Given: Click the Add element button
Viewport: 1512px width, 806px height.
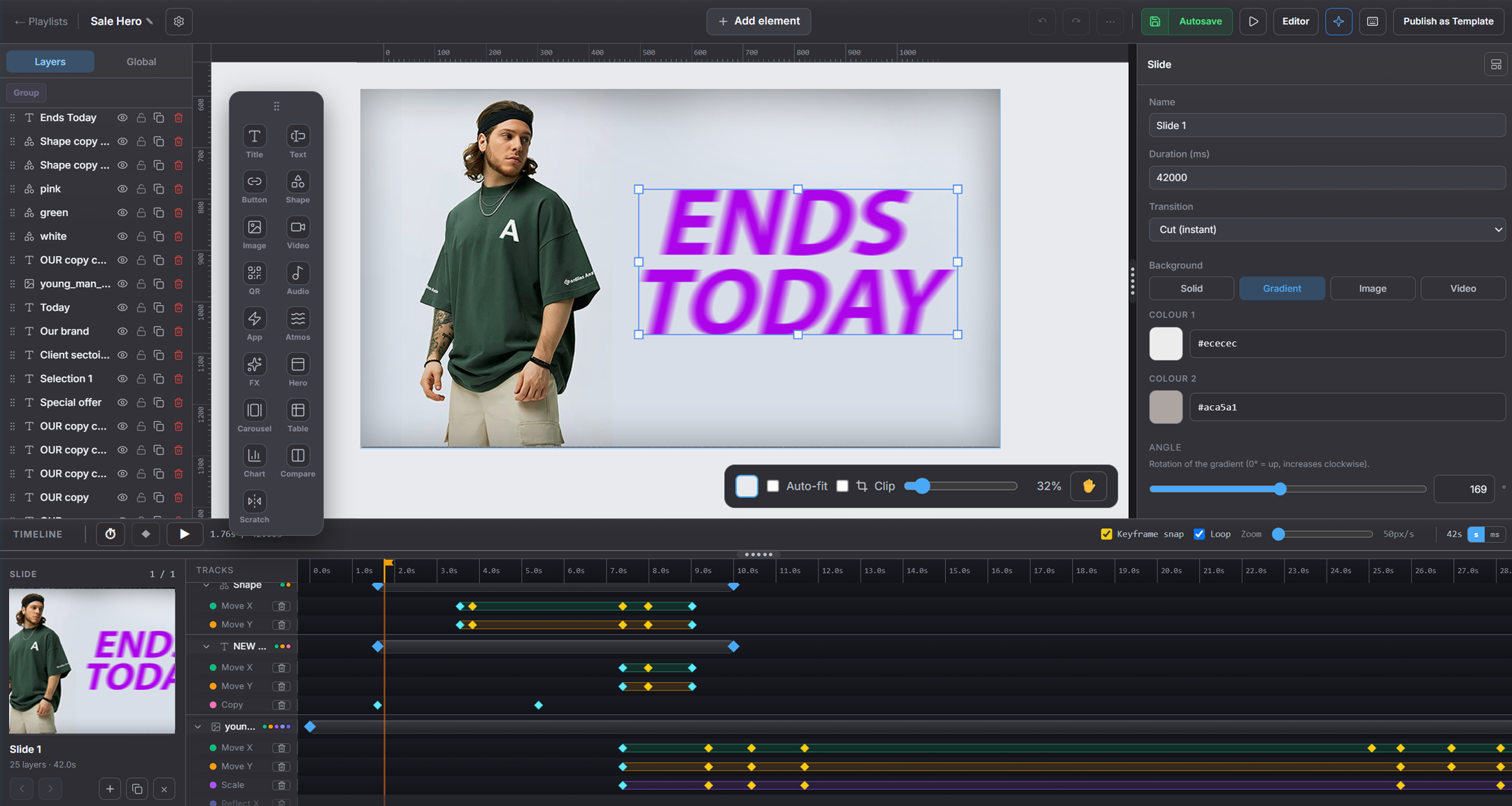Looking at the screenshot, I should (x=758, y=22).
